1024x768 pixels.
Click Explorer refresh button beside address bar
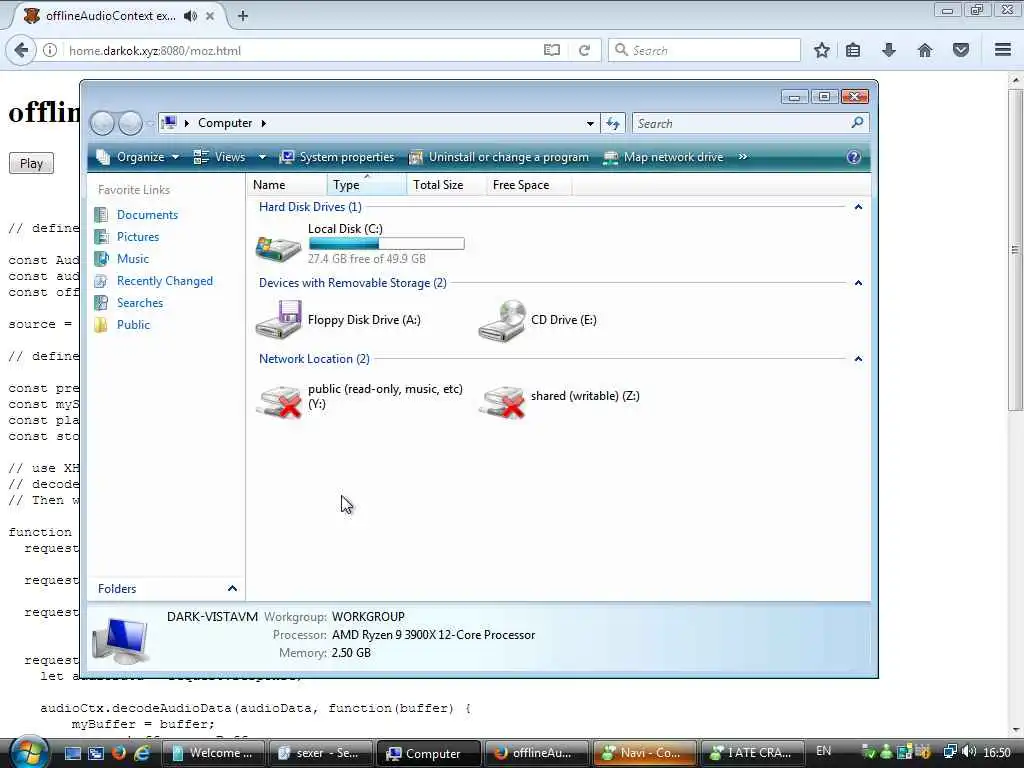(x=613, y=123)
